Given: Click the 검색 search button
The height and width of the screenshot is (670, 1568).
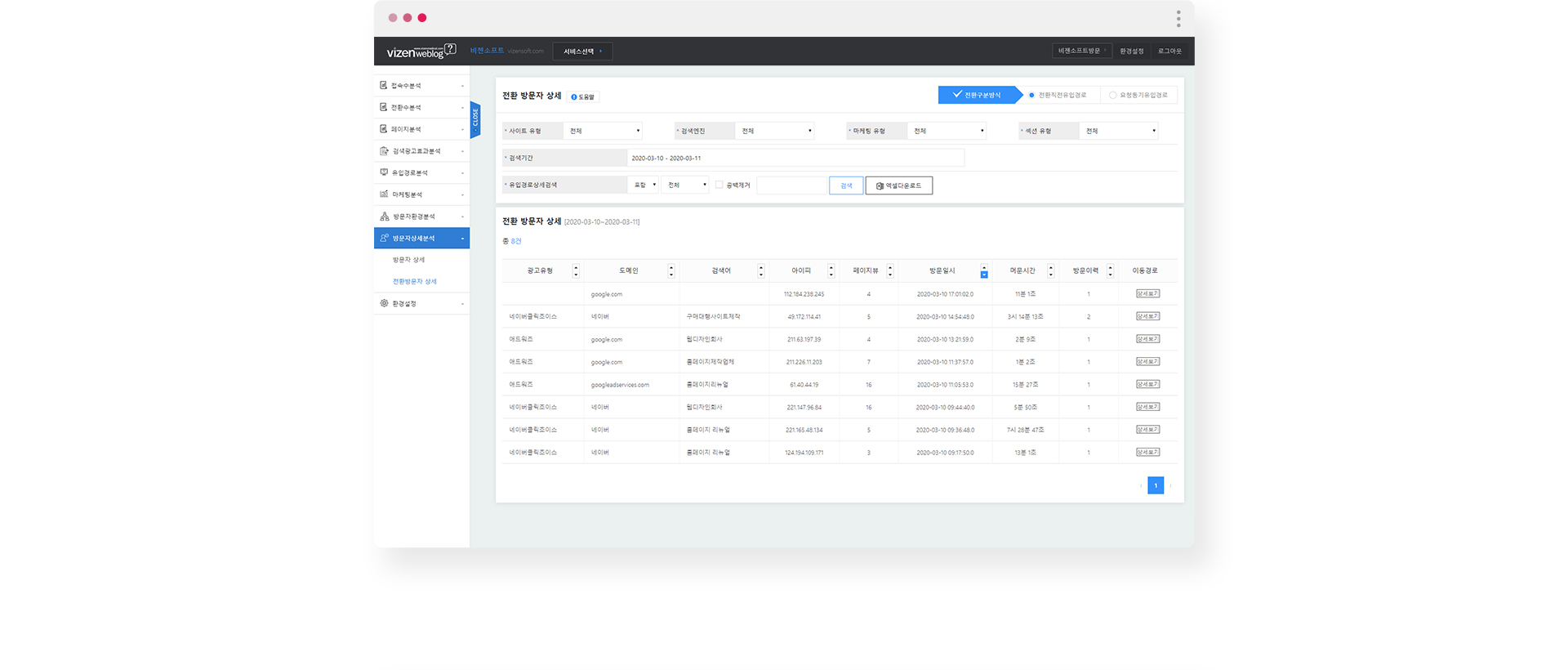Looking at the screenshot, I should point(846,185).
